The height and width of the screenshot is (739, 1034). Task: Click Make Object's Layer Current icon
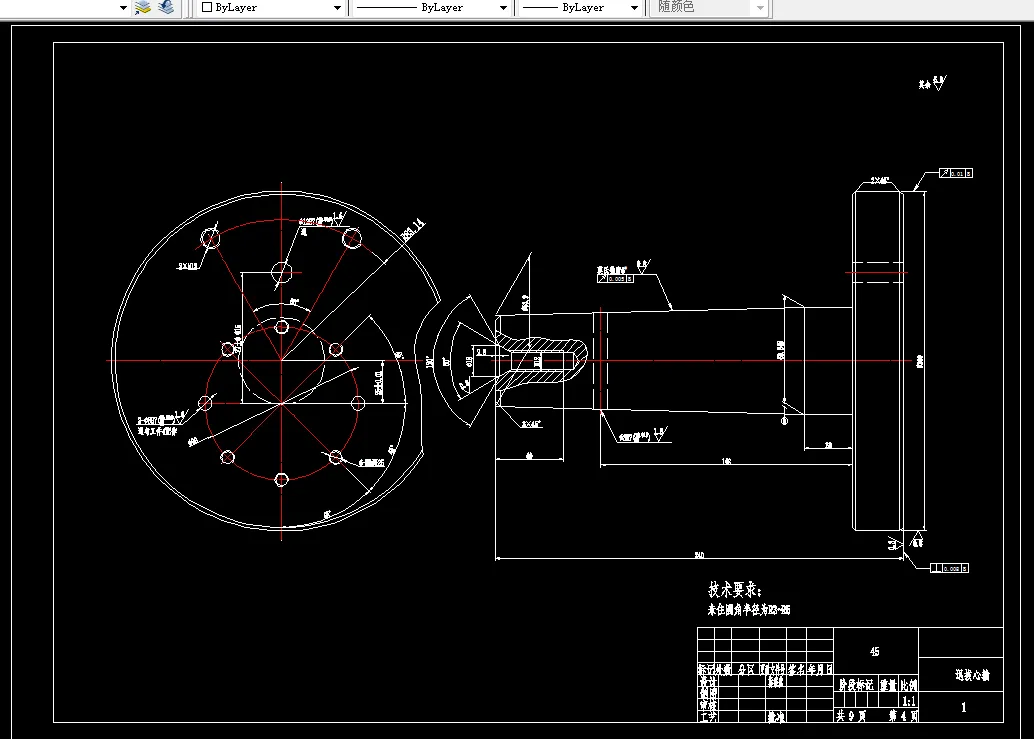click(x=143, y=7)
